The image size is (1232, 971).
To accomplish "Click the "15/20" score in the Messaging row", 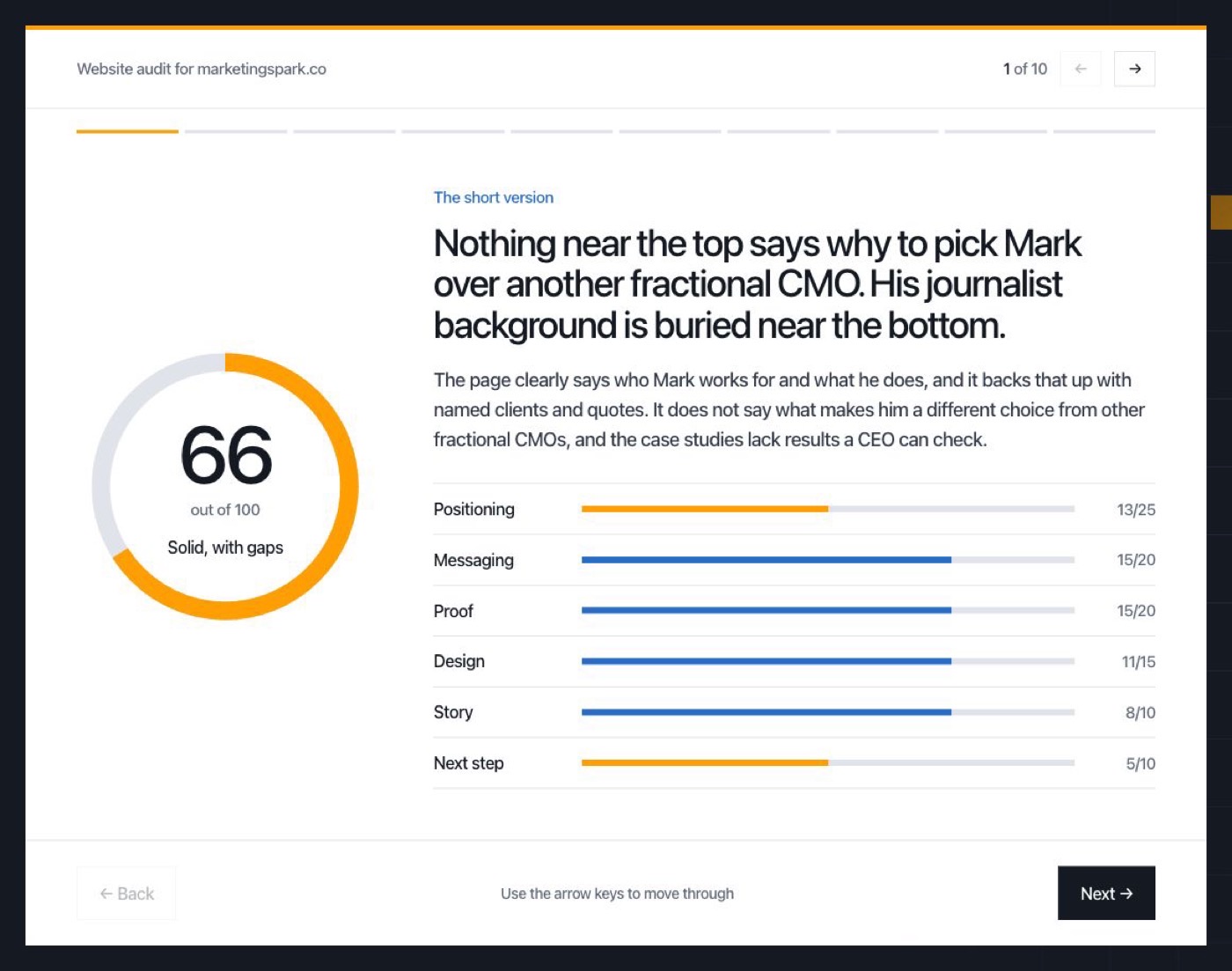I will [x=1136, y=560].
